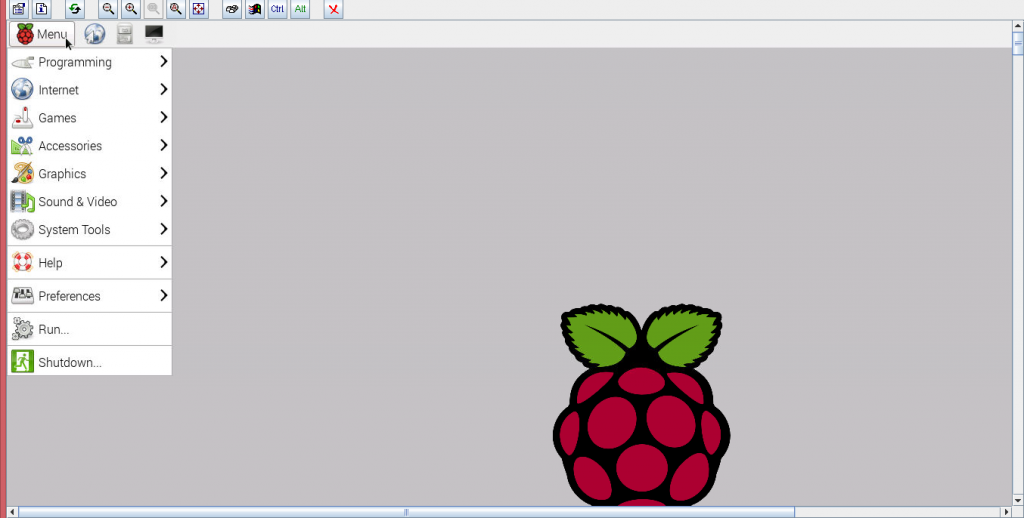
Task: Toggle the Alt key lock button
Action: [300, 9]
